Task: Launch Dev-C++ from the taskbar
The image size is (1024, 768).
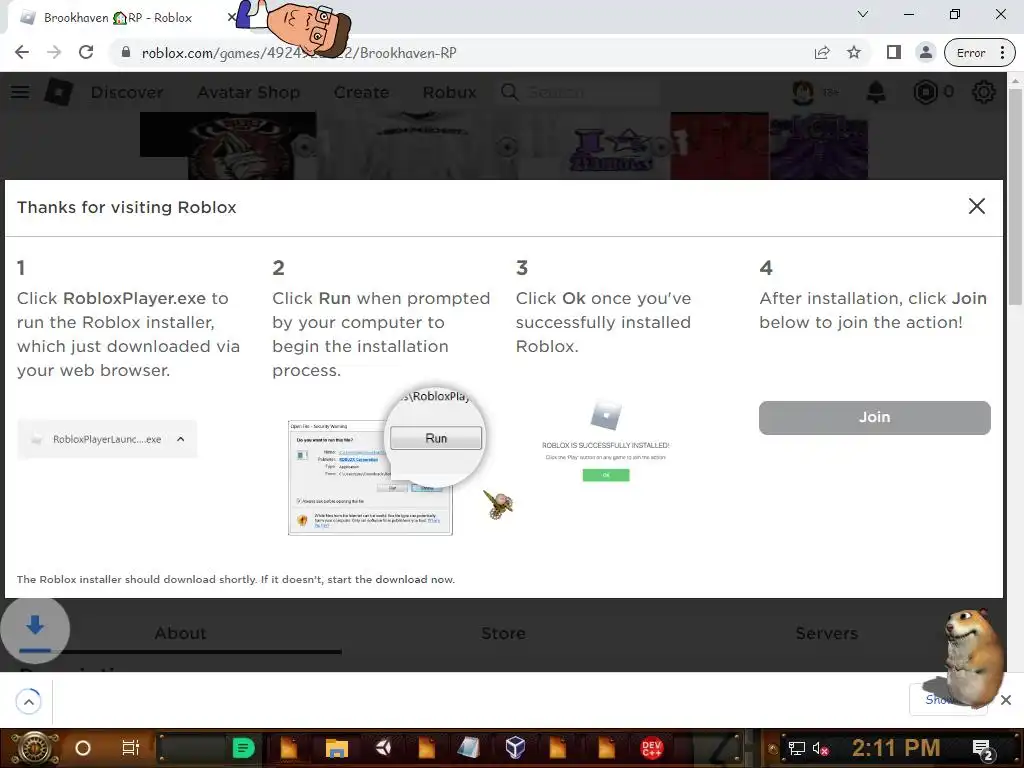Action: click(x=651, y=748)
